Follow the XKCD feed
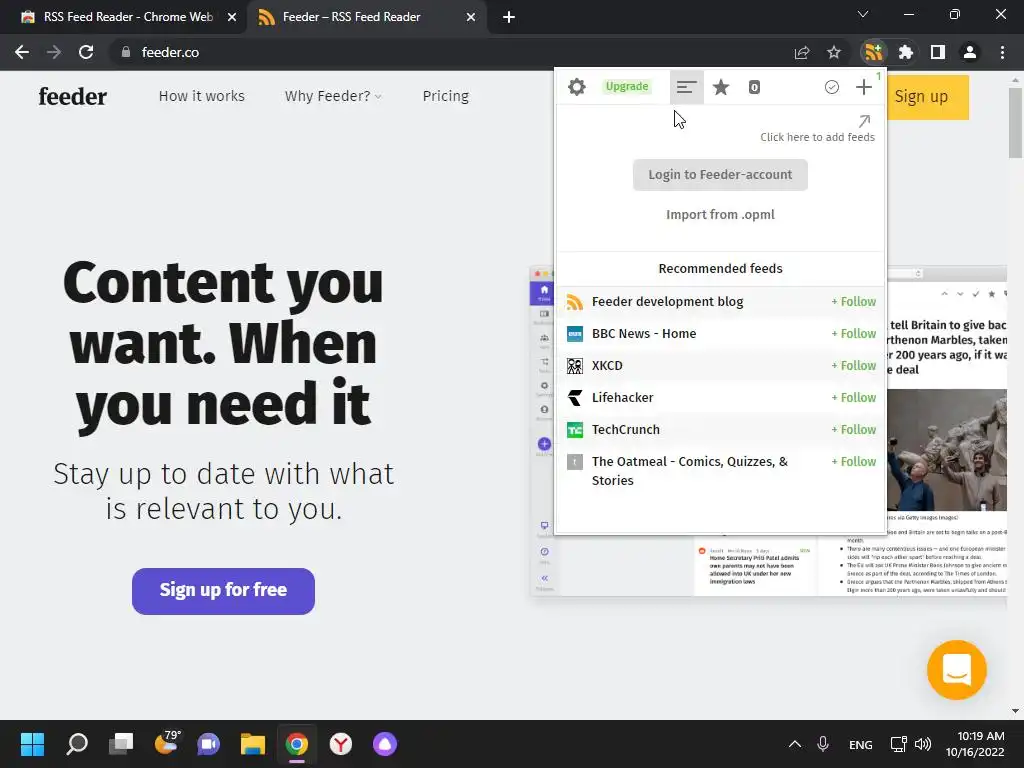The width and height of the screenshot is (1024, 768). (854, 366)
